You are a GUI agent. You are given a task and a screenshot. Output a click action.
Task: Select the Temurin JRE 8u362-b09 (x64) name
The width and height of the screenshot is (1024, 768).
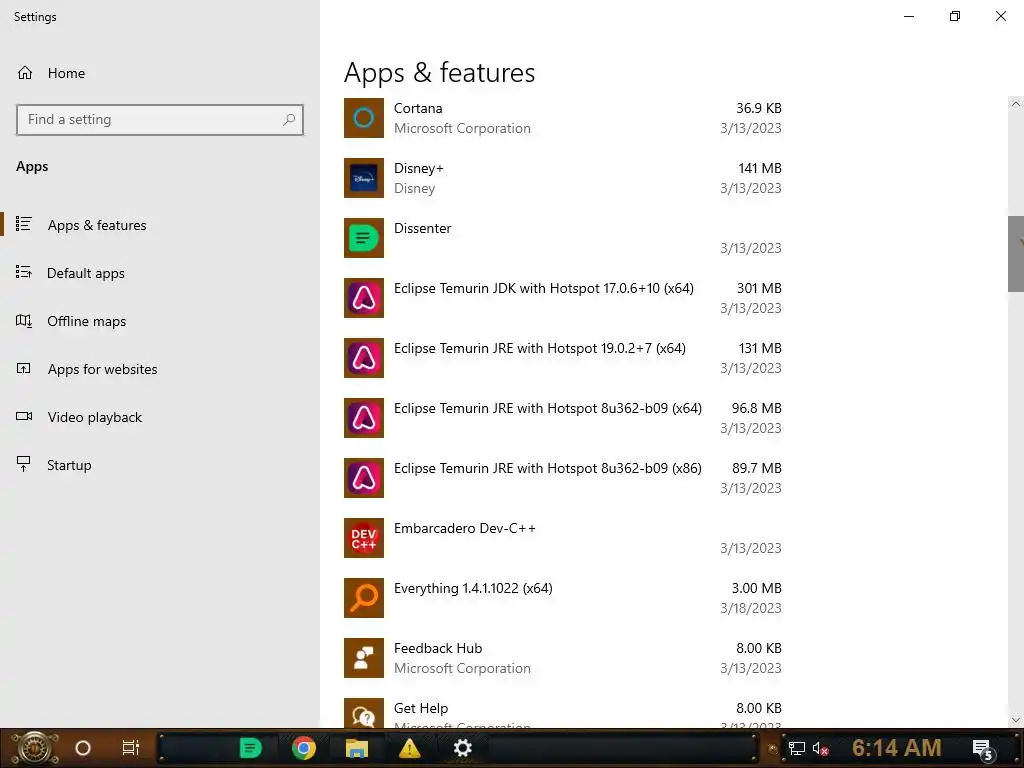click(x=548, y=409)
